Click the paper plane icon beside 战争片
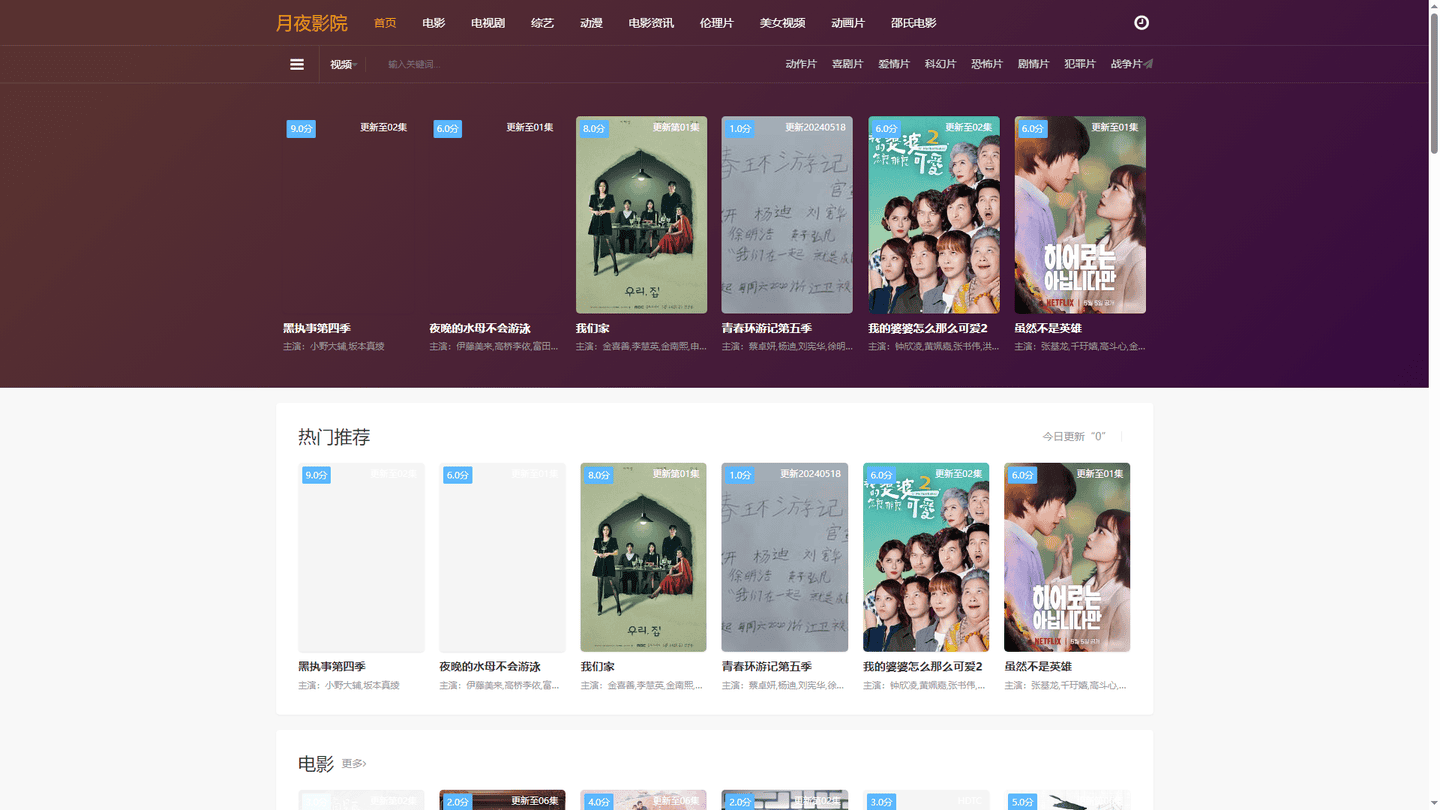1440x810 pixels. pyautogui.click(x=1149, y=64)
